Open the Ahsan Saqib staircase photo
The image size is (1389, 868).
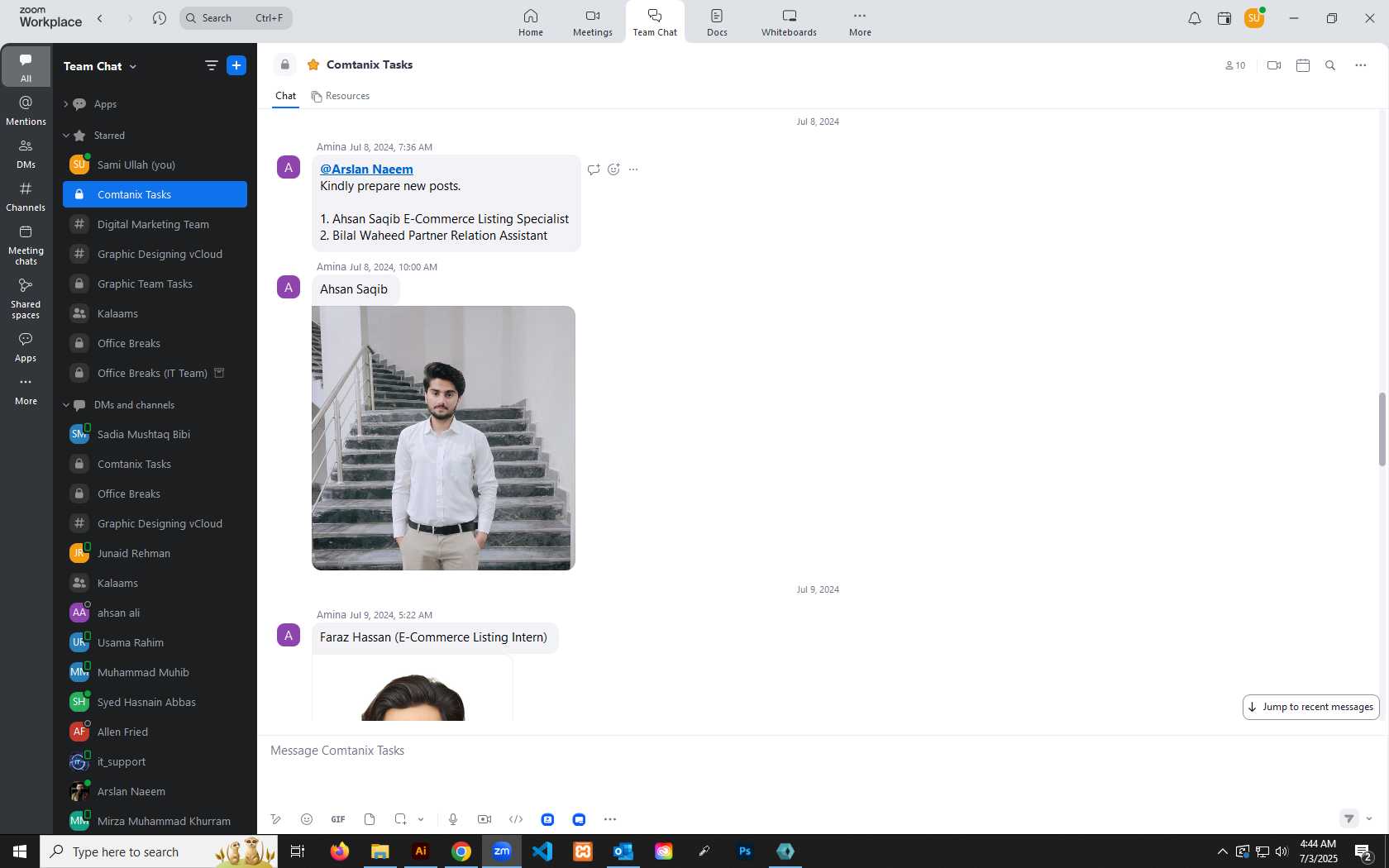(443, 438)
